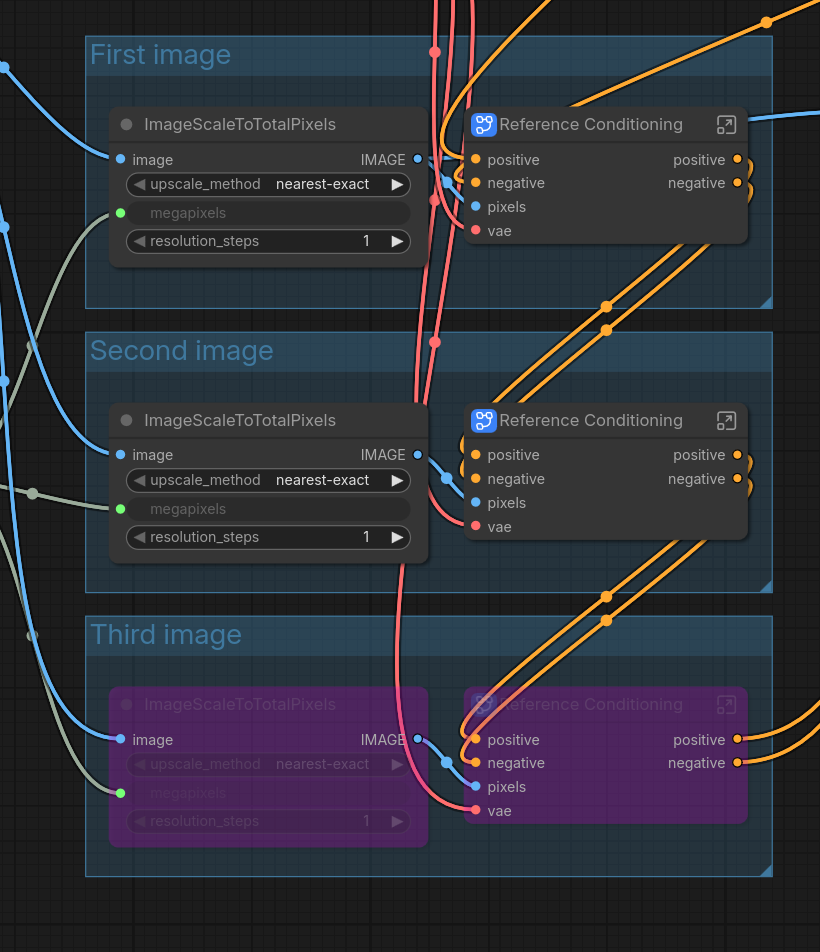Click the blue link midpoint dot in Third image group
The image size is (820, 952).
click(447, 762)
